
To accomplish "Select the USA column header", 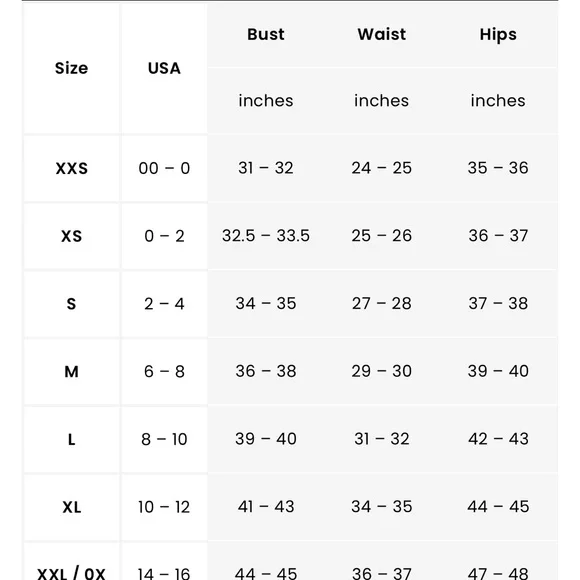I will 164,68.
